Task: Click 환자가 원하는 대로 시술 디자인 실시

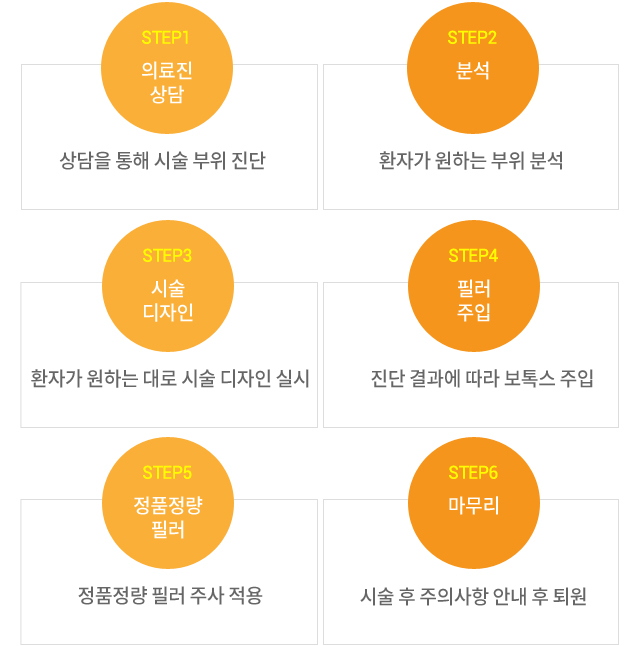Action: 170,378
